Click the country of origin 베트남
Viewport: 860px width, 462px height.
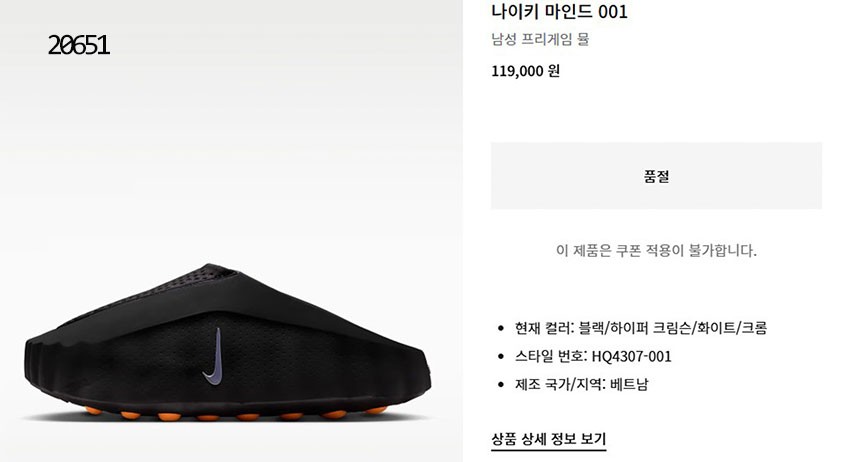tap(629, 384)
